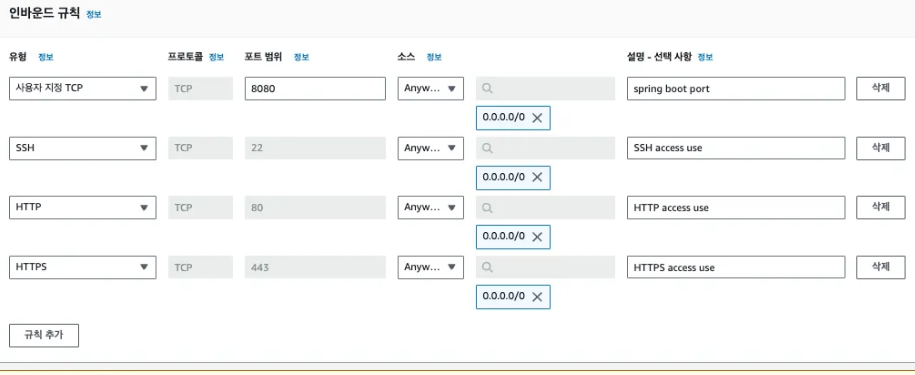Open the 정보 link beside 프로토콜
Viewport: 915px width, 375px height.
[216, 57]
